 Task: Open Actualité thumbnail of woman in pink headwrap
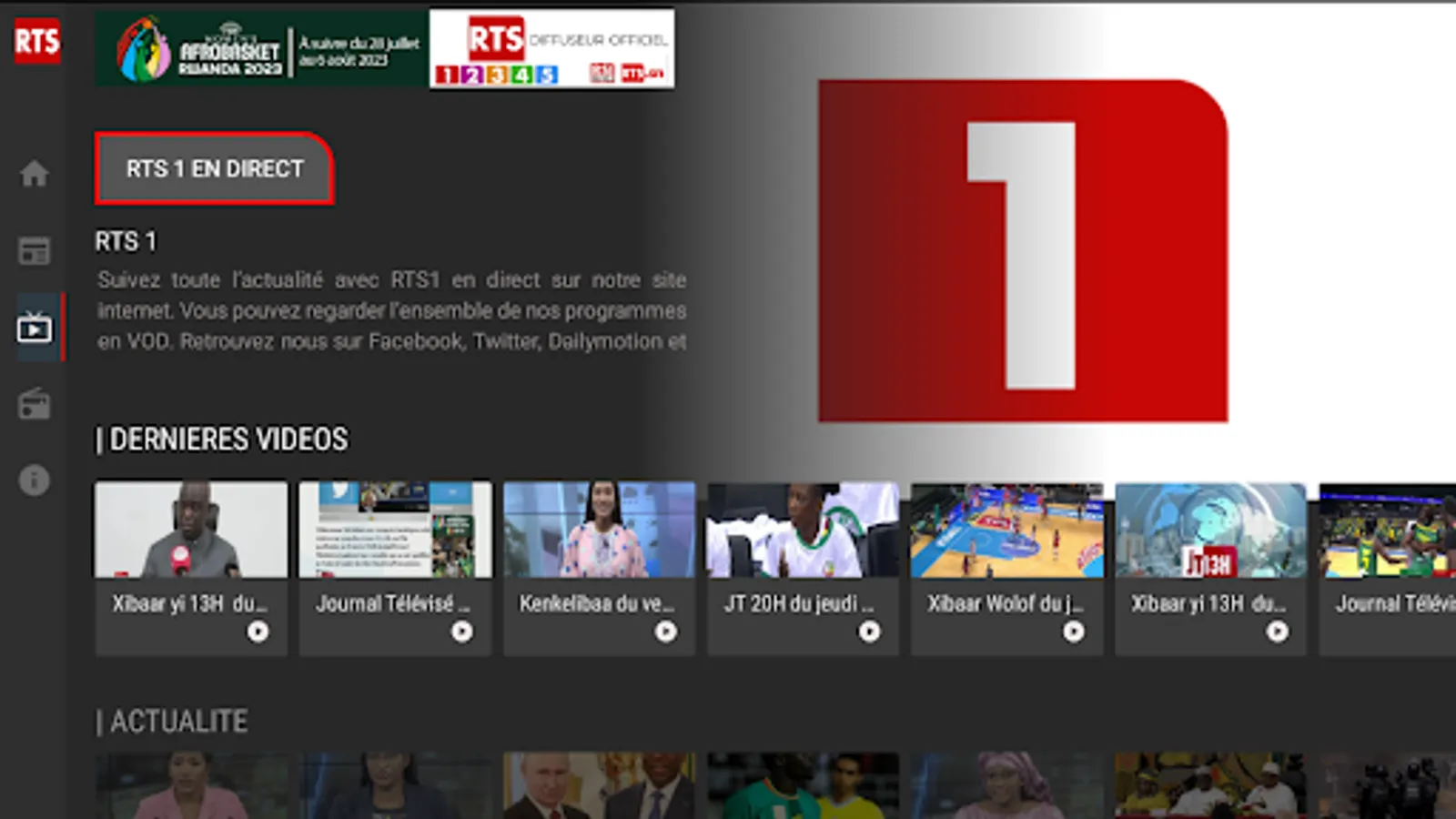tap(1006, 785)
